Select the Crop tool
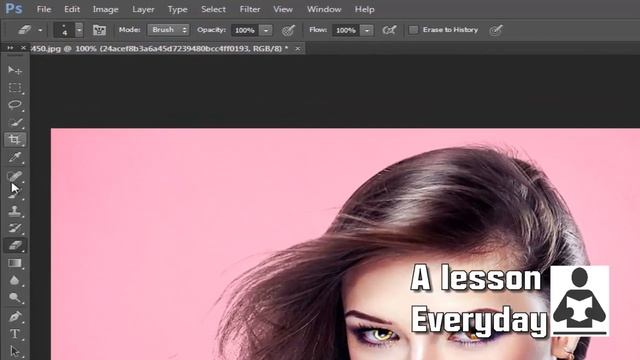Screen dimensions: 640x360 coord(15,140)
